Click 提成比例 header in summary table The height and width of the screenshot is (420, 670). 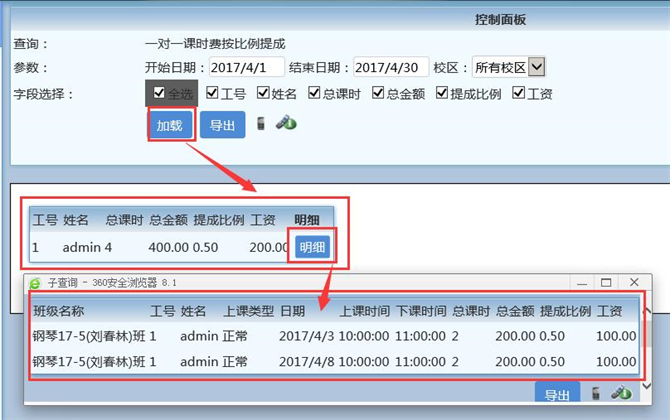(219, 220)
